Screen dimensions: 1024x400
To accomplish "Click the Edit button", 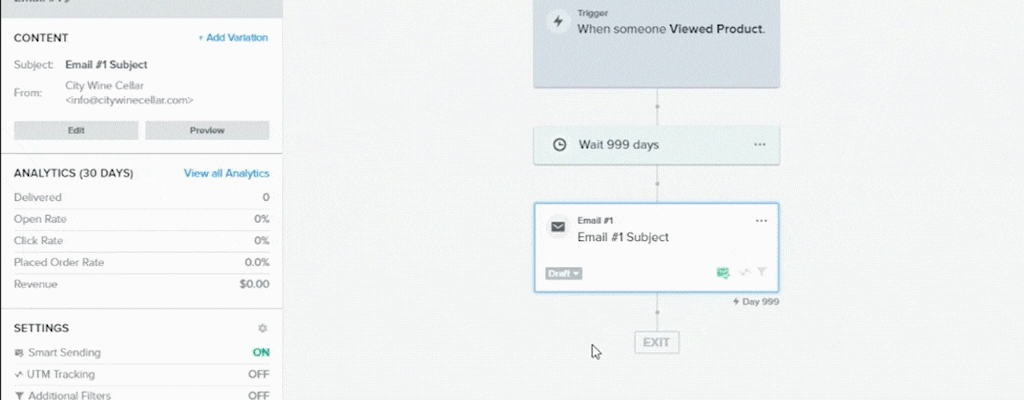I will point(76,130).
